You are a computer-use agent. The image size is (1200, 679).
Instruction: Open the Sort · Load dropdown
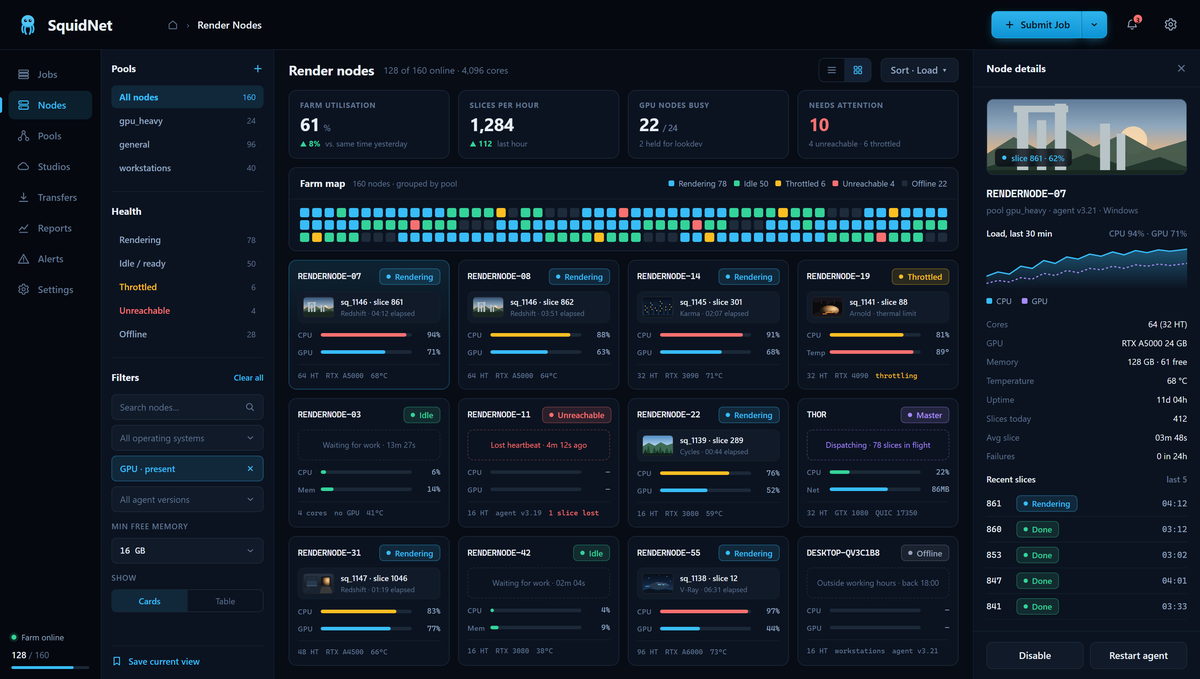(919, 70)
